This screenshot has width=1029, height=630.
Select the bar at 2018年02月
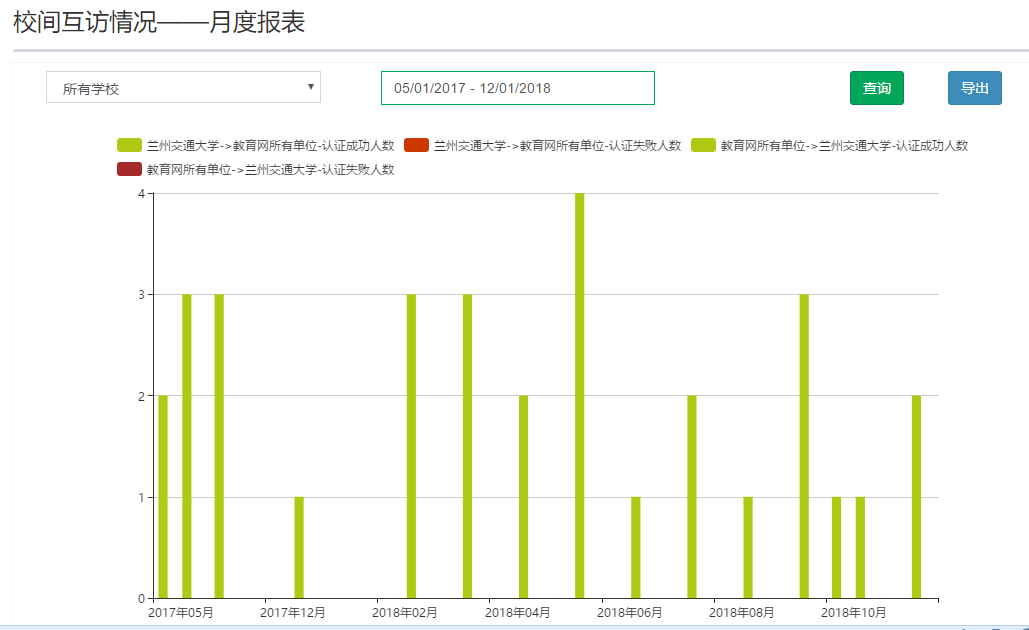[x=411, y=445]
